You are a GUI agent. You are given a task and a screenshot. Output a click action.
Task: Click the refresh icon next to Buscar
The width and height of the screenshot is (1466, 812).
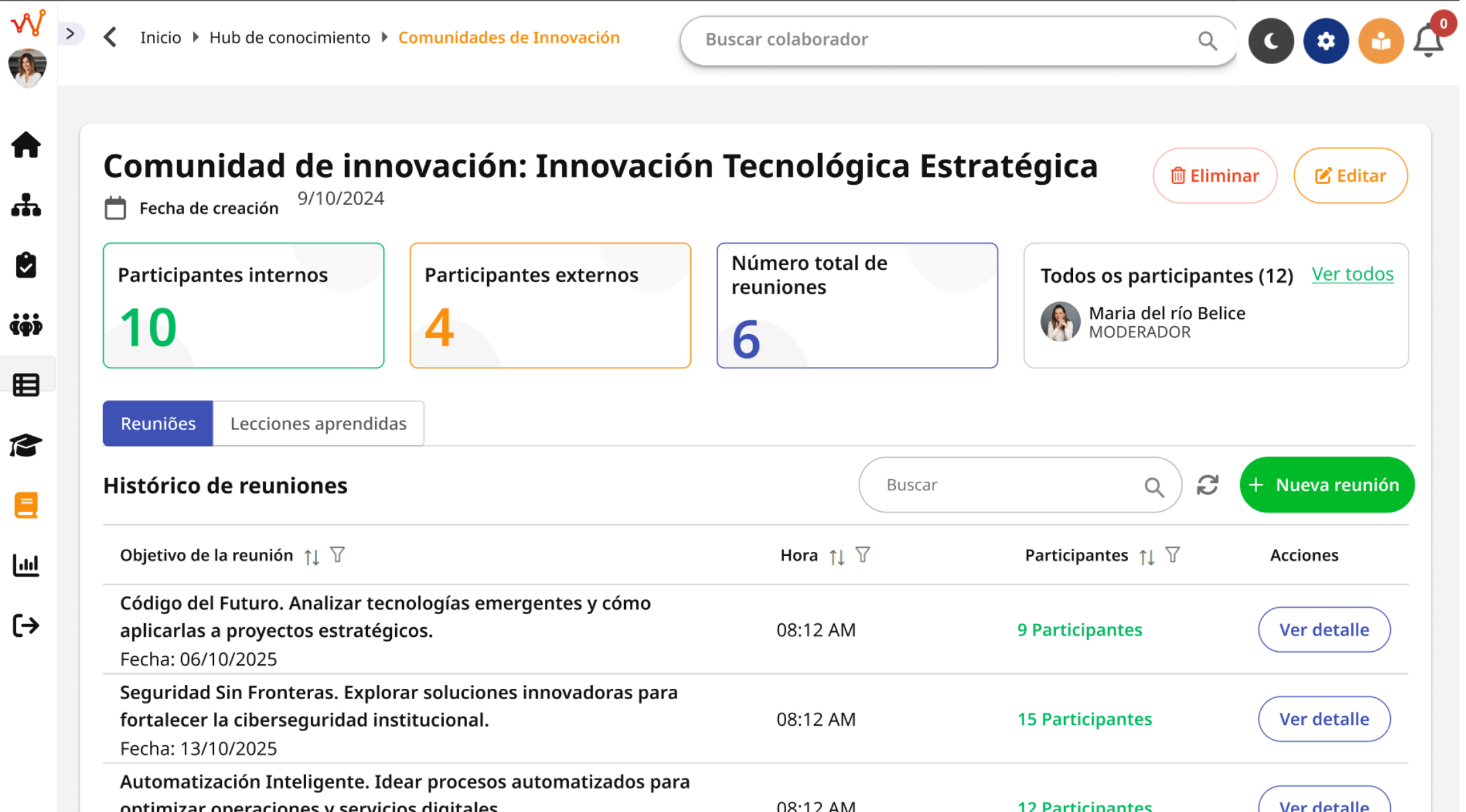click(x=1208, y=484)
